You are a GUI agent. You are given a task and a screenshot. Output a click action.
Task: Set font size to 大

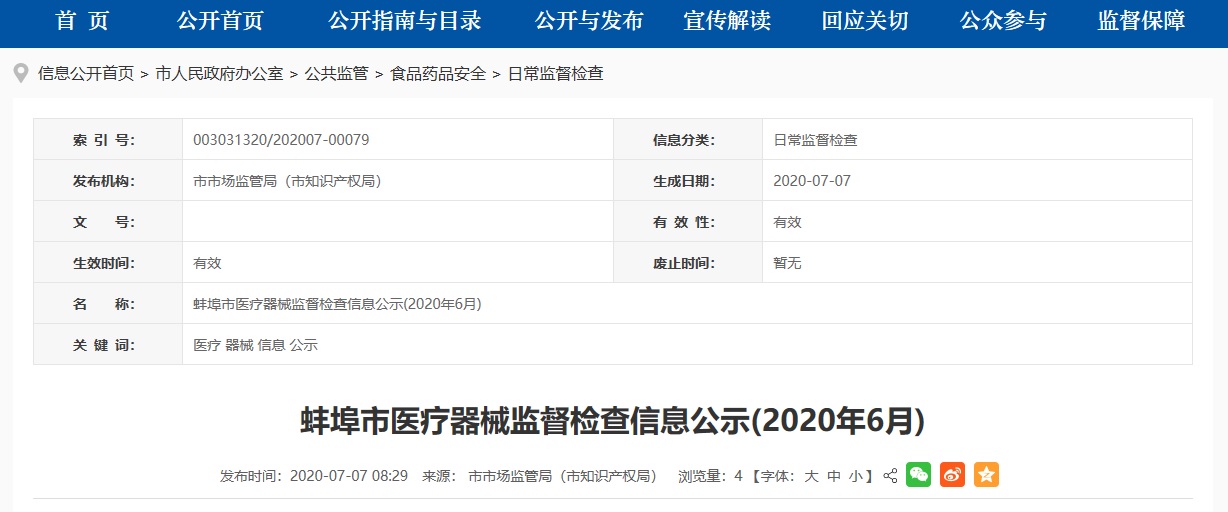(x=811, y=476)
